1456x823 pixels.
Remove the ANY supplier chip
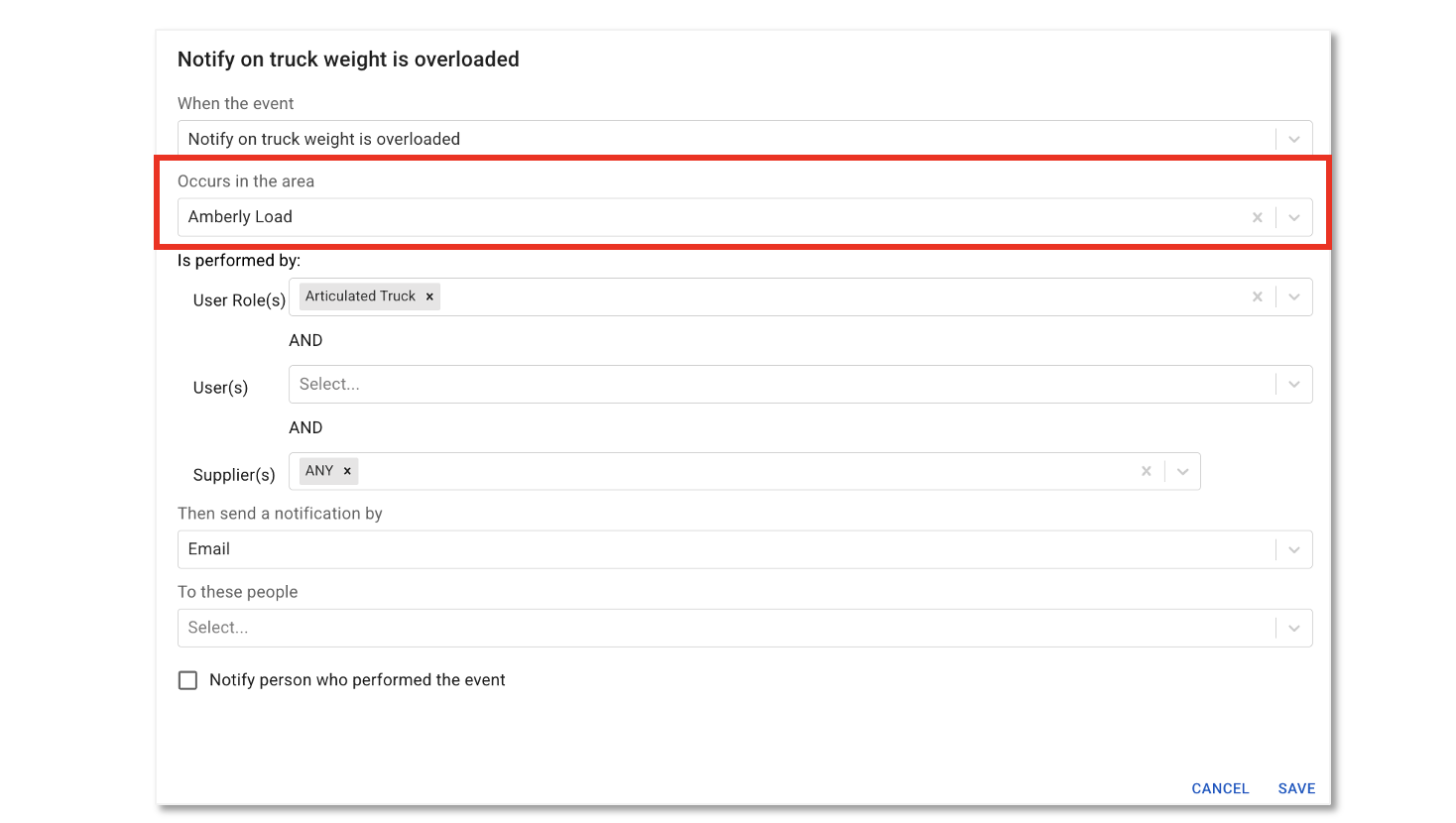tap(346, 471)
